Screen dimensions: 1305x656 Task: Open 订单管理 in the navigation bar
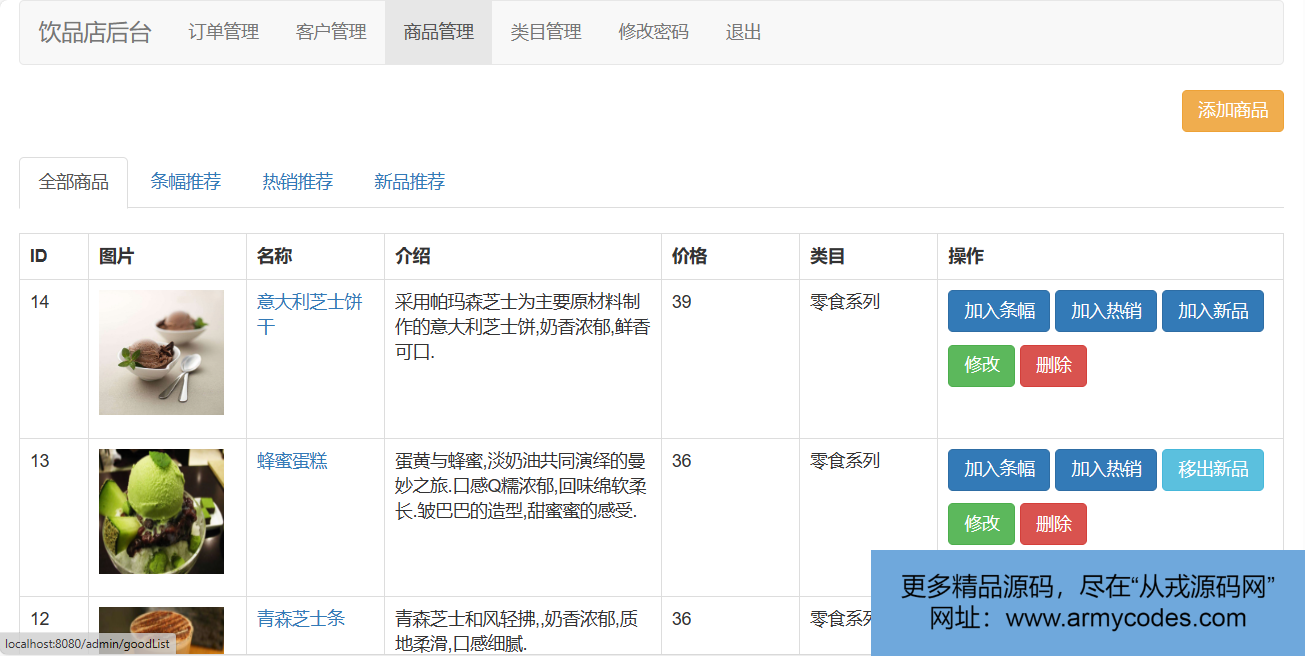223,32
